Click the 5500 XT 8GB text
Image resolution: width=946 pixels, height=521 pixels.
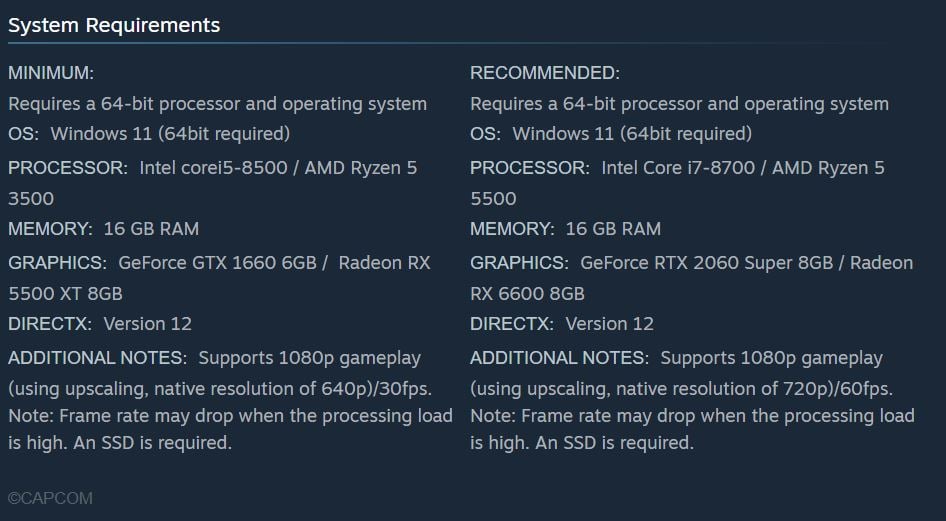point(65,294)
